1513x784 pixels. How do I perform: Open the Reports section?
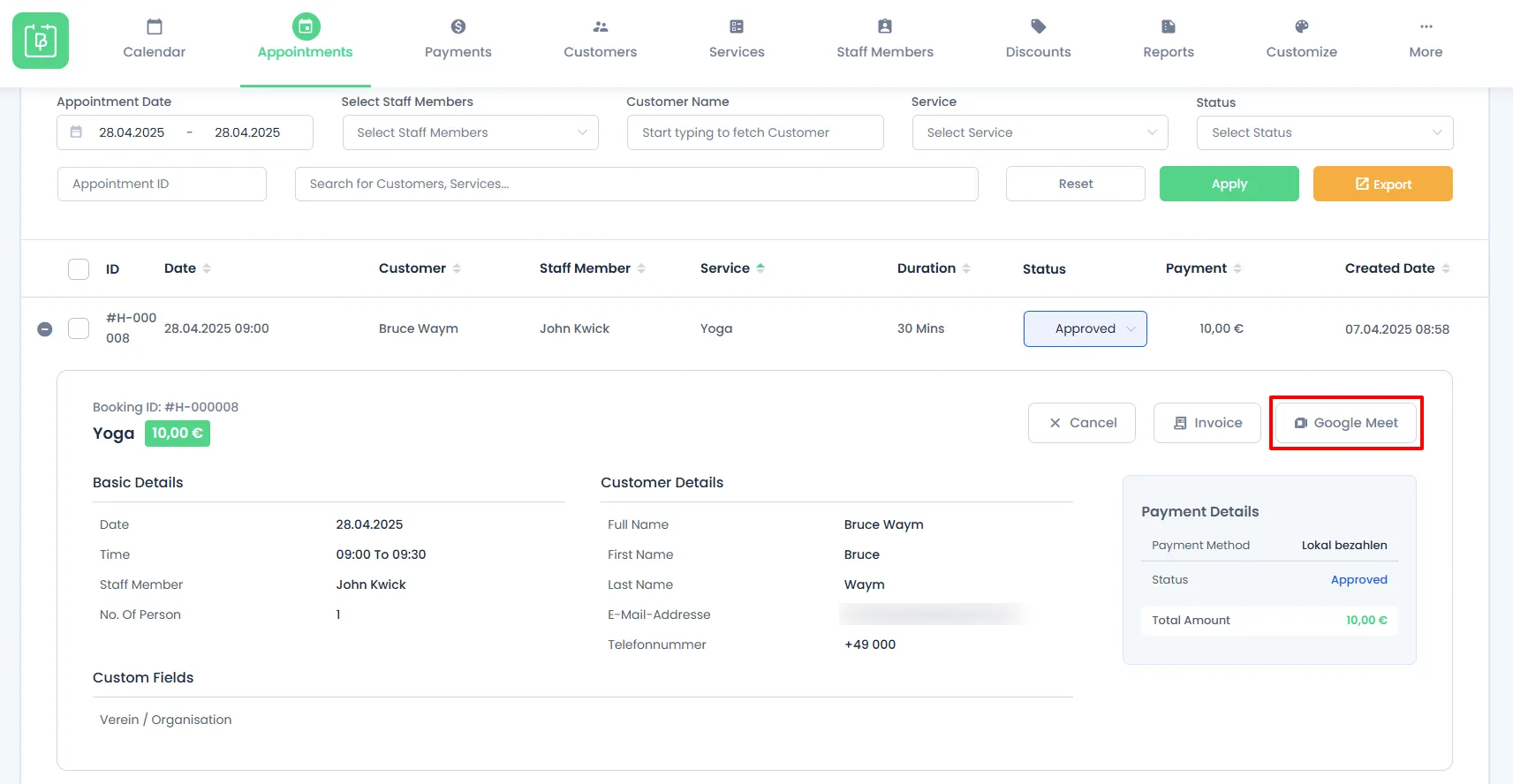click(x=1169, y=40)
